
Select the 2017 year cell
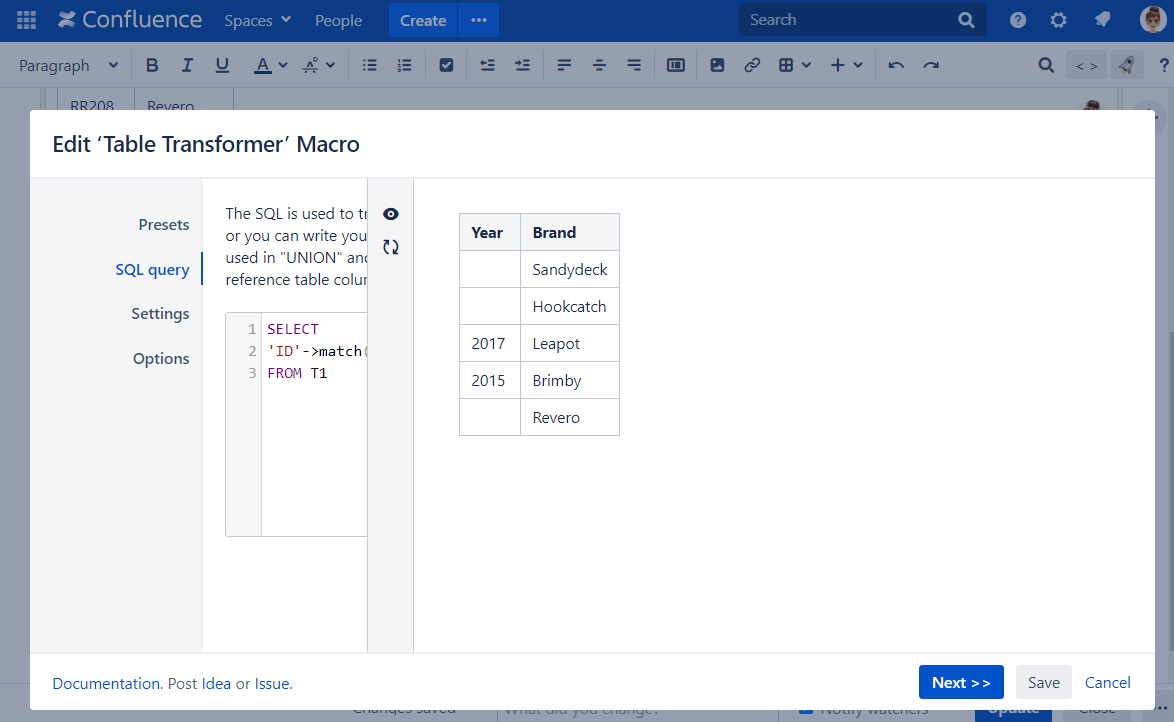(x=490, y=344)
